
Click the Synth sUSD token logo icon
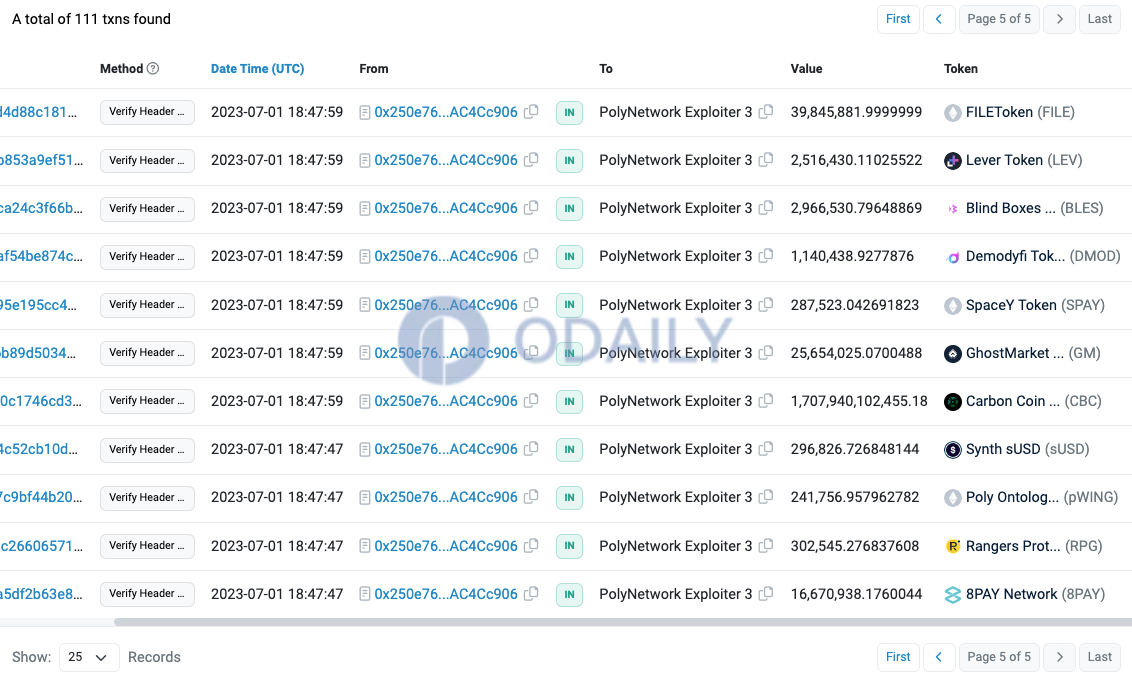tap(953, 449)
